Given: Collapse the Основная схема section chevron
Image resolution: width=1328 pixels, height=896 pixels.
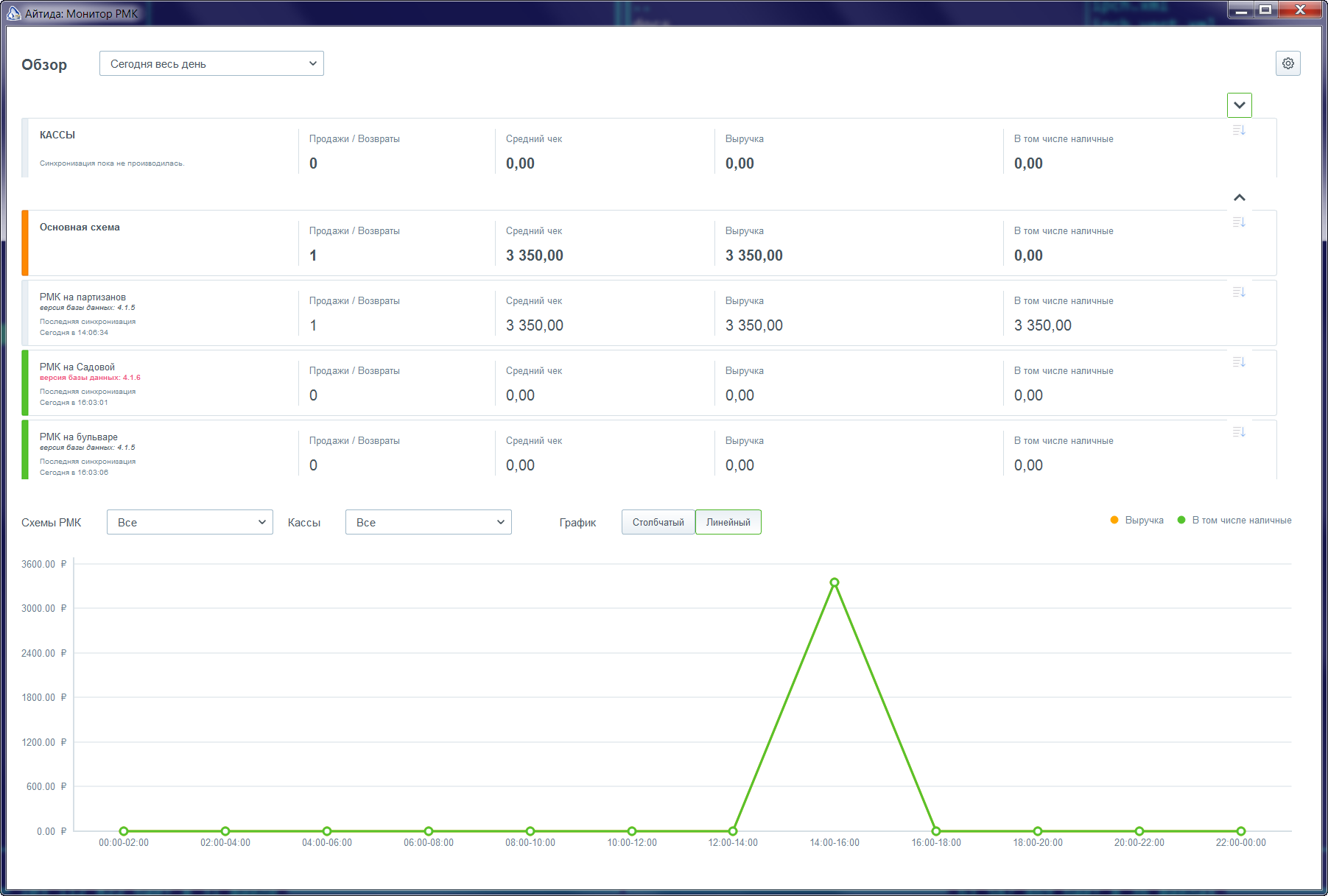Looking at the screenshot, I should tap(1239, 197).
